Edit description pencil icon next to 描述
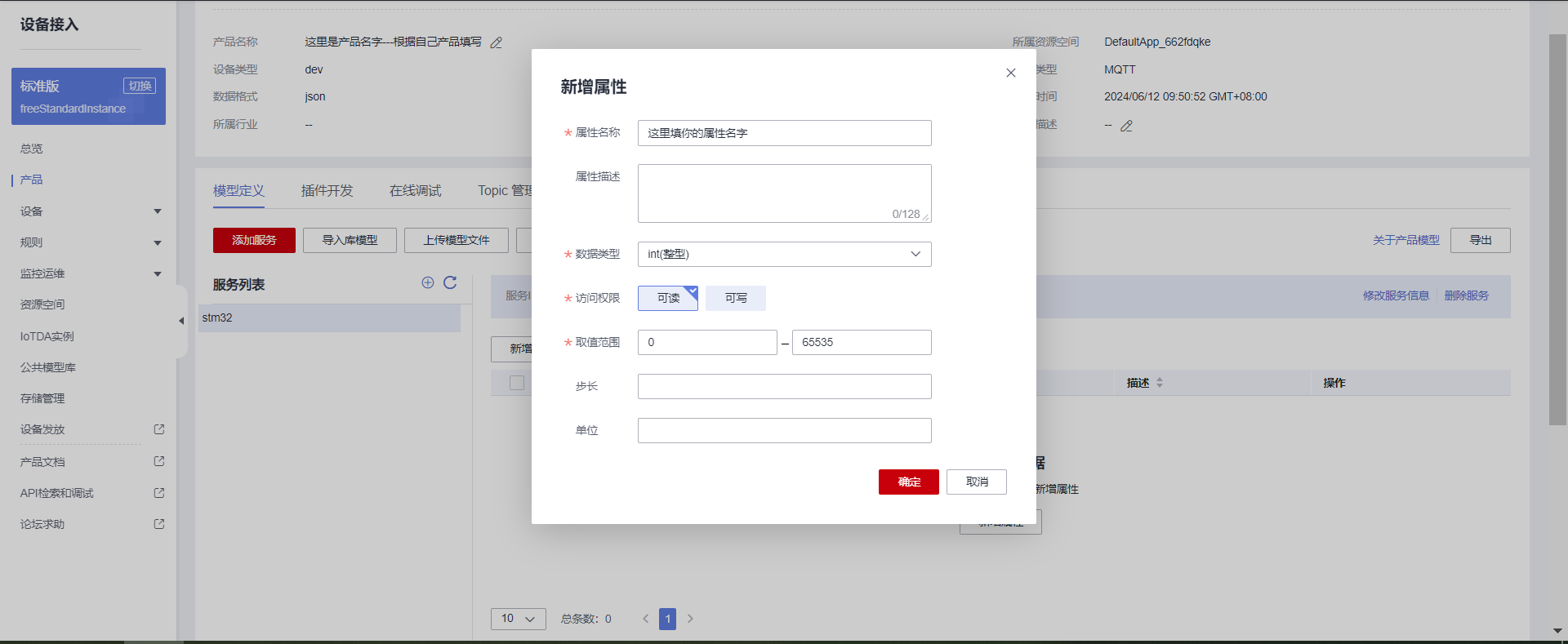This screenshot has width=1568, height=644. [x=1127, y=126]
